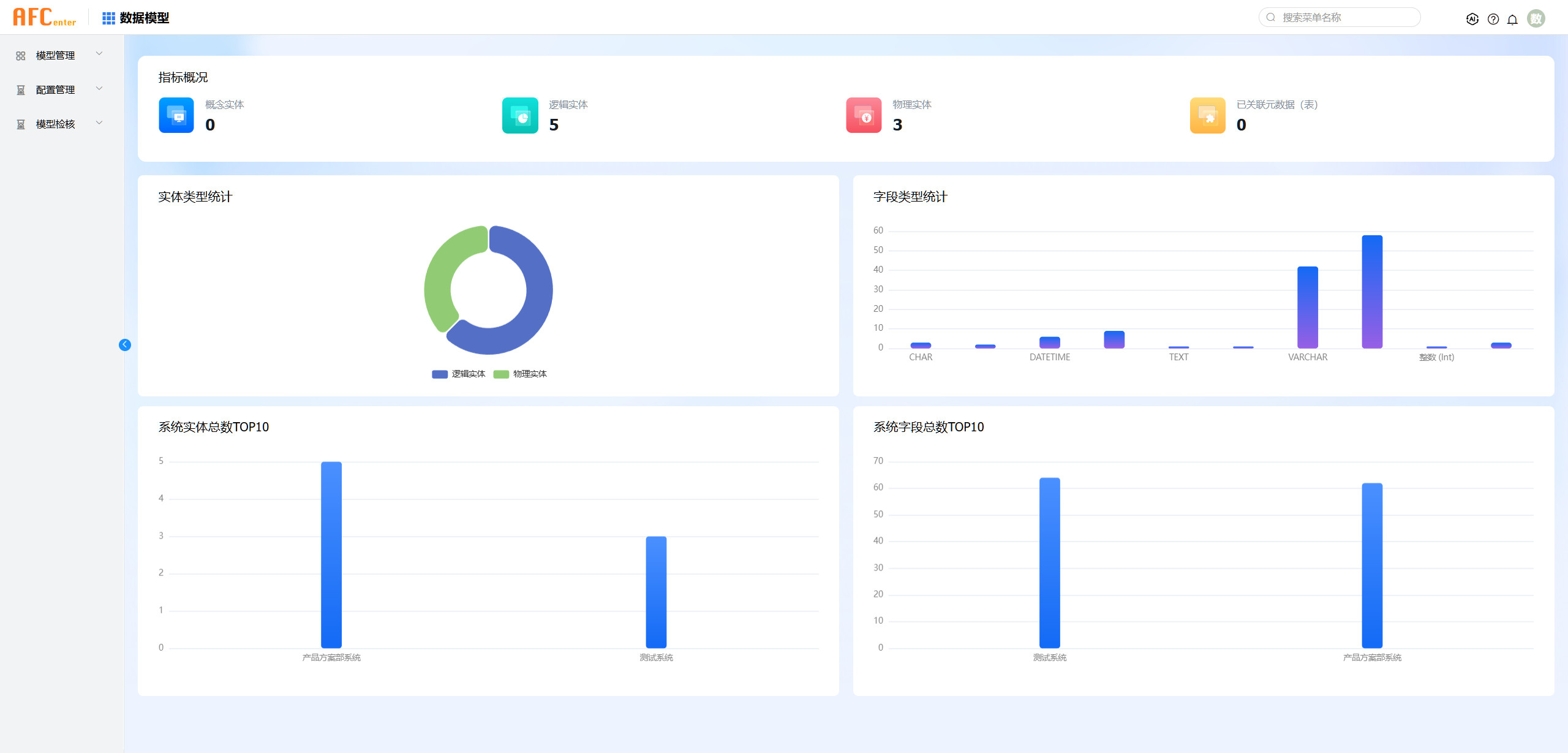
Task: Expand the 模型管理 menu chevron
Action: 99,54
